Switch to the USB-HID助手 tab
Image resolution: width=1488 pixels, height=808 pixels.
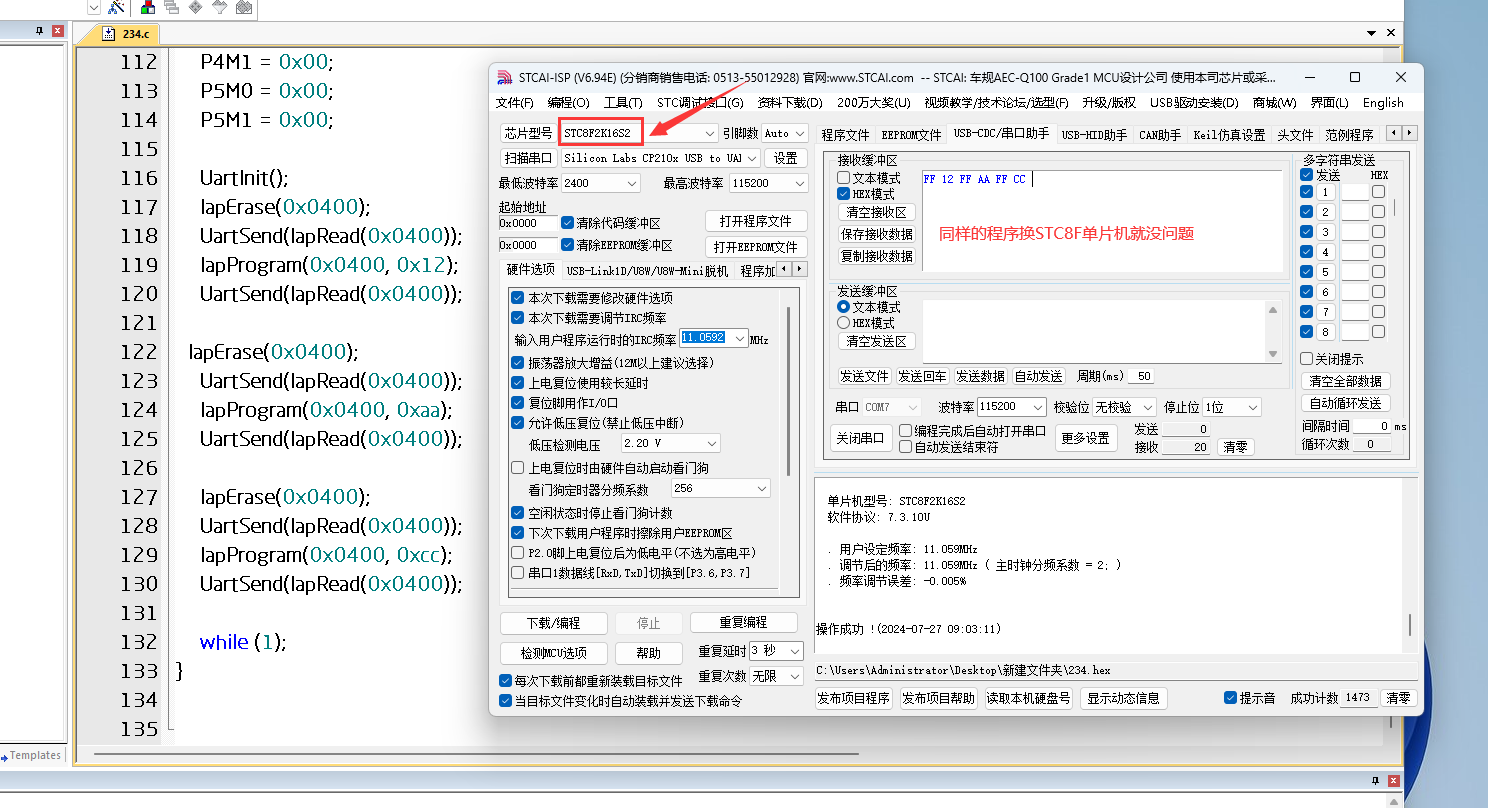click(x=1094, y=135)
